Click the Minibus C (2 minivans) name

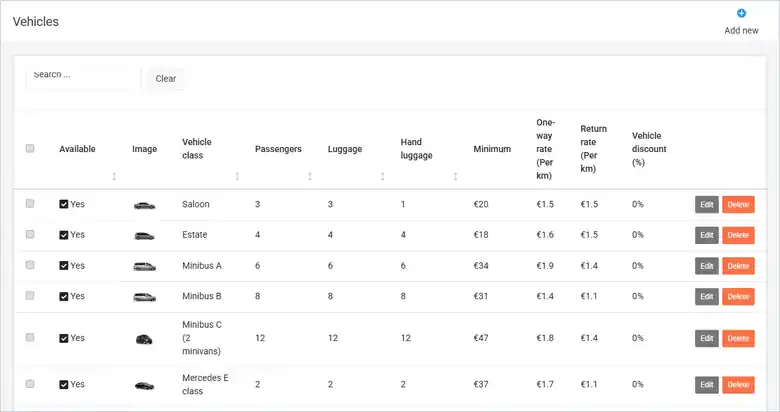[202, 338]
